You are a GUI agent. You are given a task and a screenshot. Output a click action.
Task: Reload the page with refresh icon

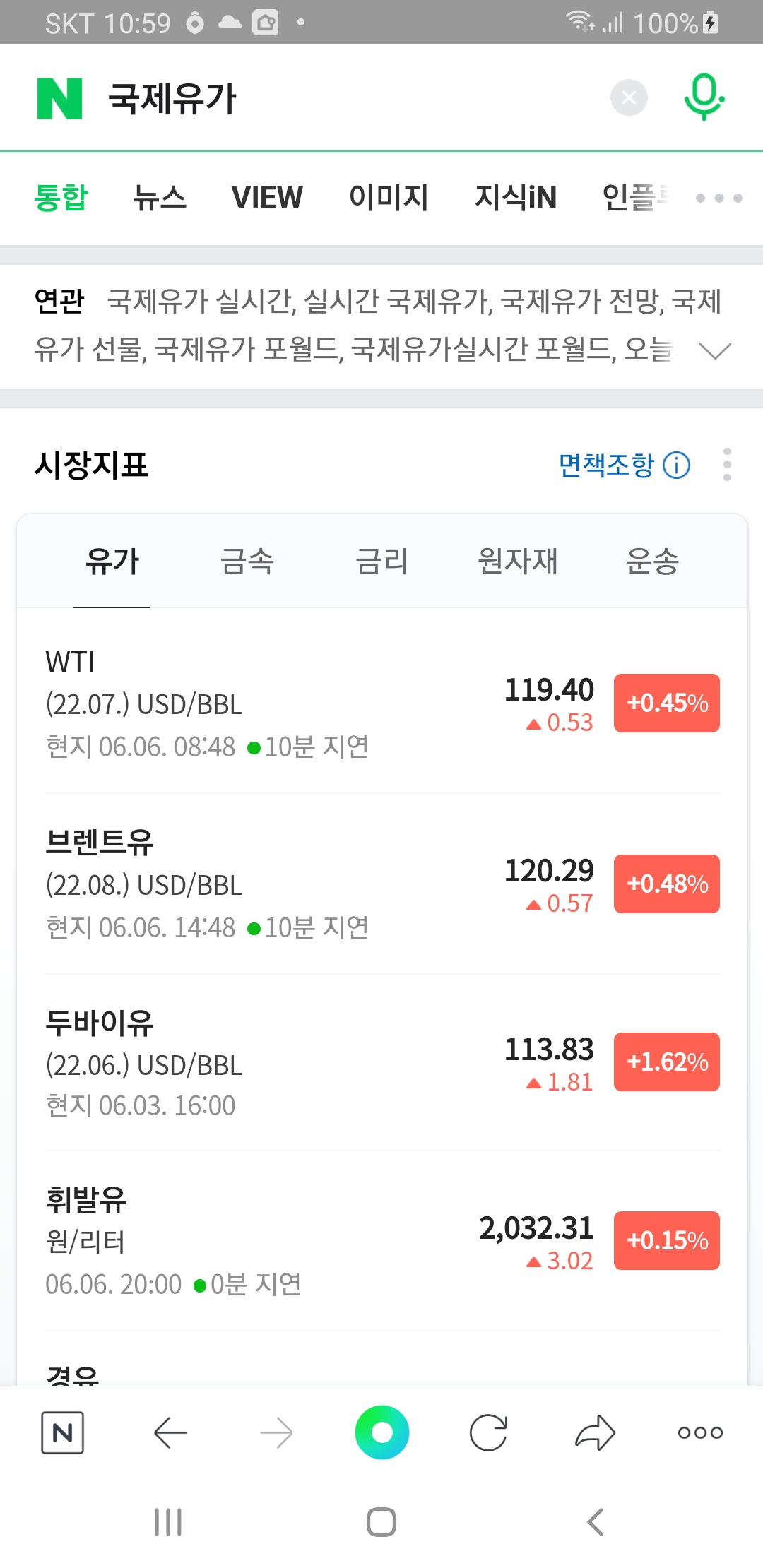click(x=488, y=1432)
